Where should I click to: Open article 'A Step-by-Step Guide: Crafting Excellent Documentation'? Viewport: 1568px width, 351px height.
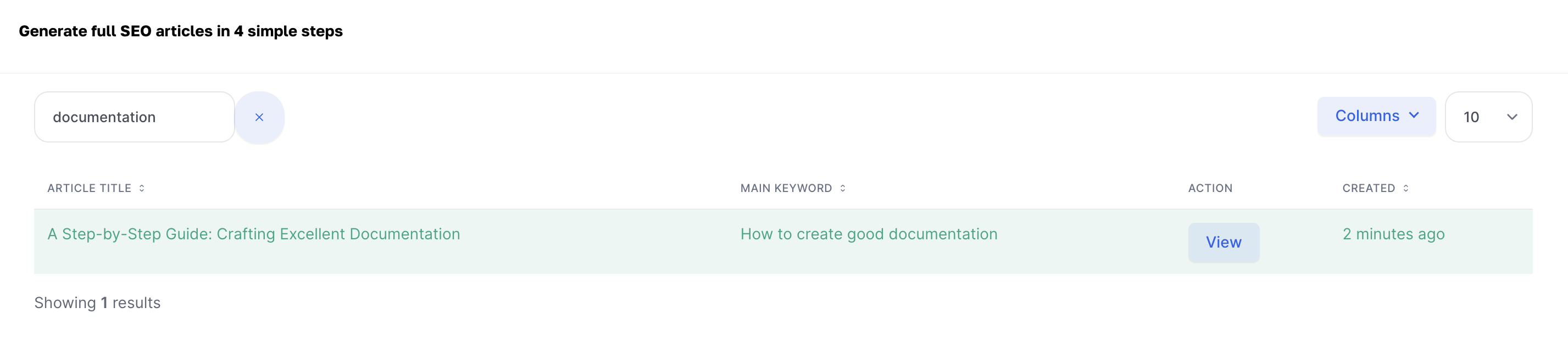pyautogui.click(x=254, y=234)
